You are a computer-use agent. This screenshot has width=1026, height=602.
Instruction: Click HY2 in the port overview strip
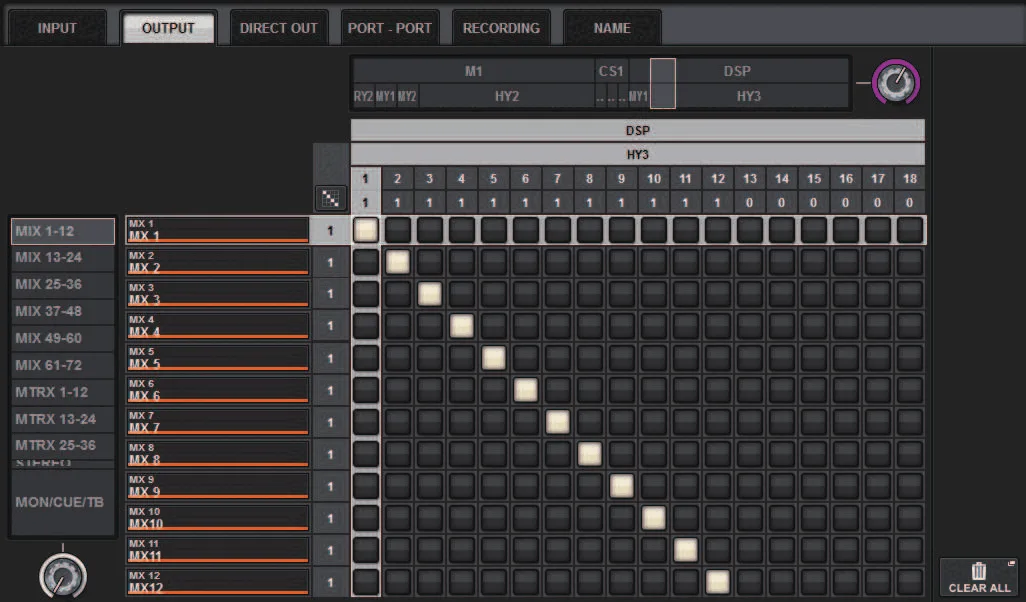(x=507, y=96)
